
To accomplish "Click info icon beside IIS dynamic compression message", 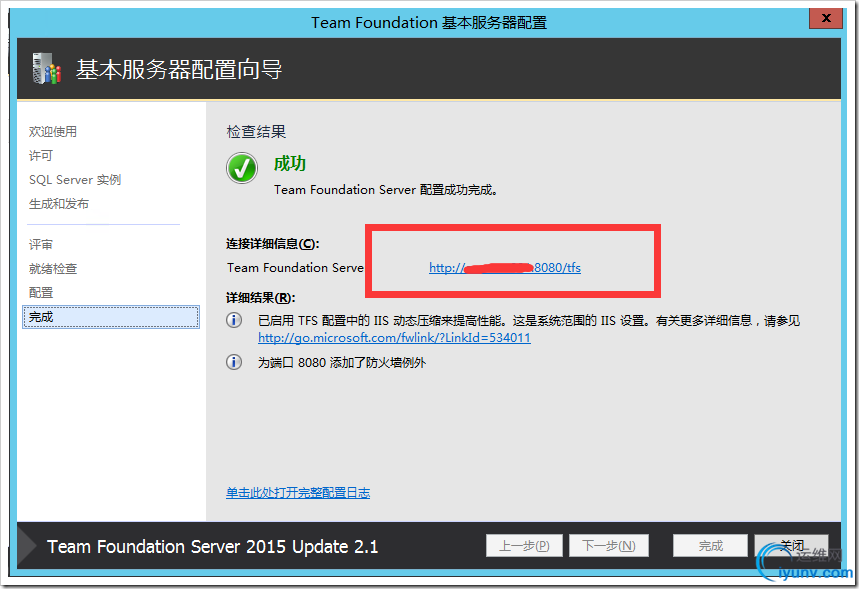I will tap(234, 320).
